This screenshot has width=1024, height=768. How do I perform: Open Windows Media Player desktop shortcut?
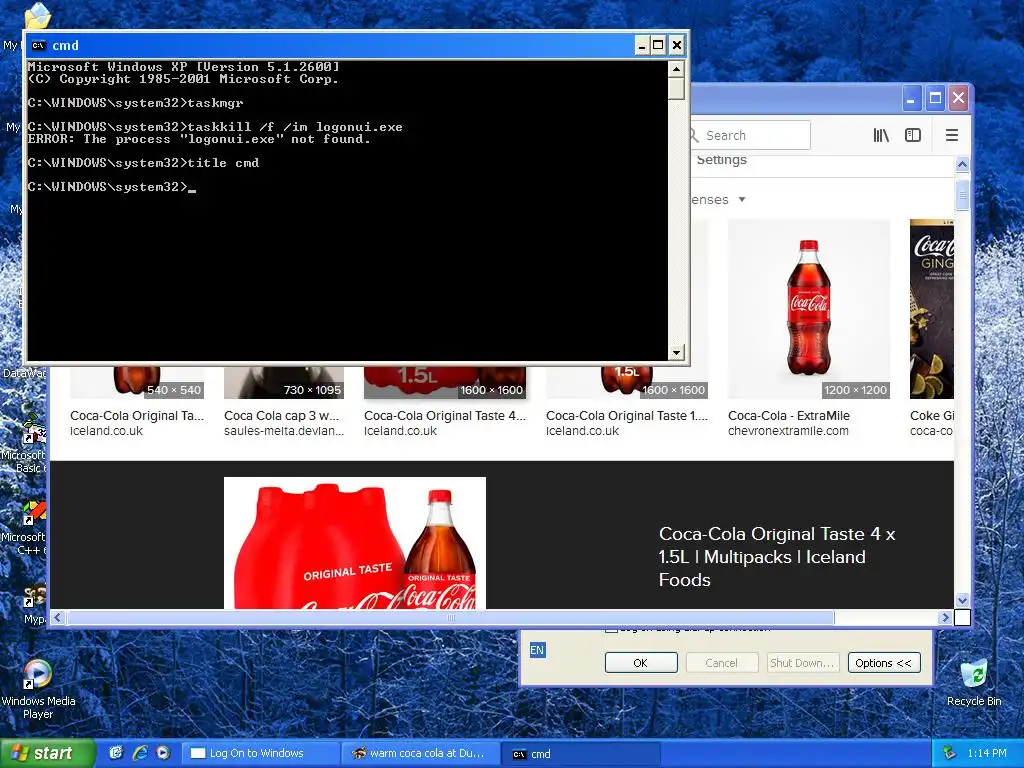click(38, 690)
